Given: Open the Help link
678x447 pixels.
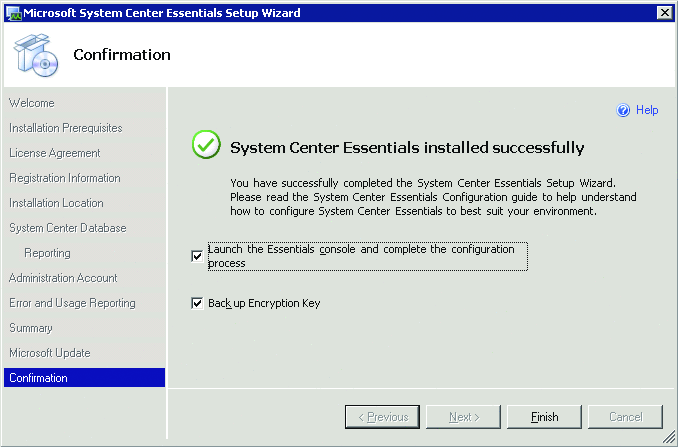Looking at the screenshot, I should 647,110.
